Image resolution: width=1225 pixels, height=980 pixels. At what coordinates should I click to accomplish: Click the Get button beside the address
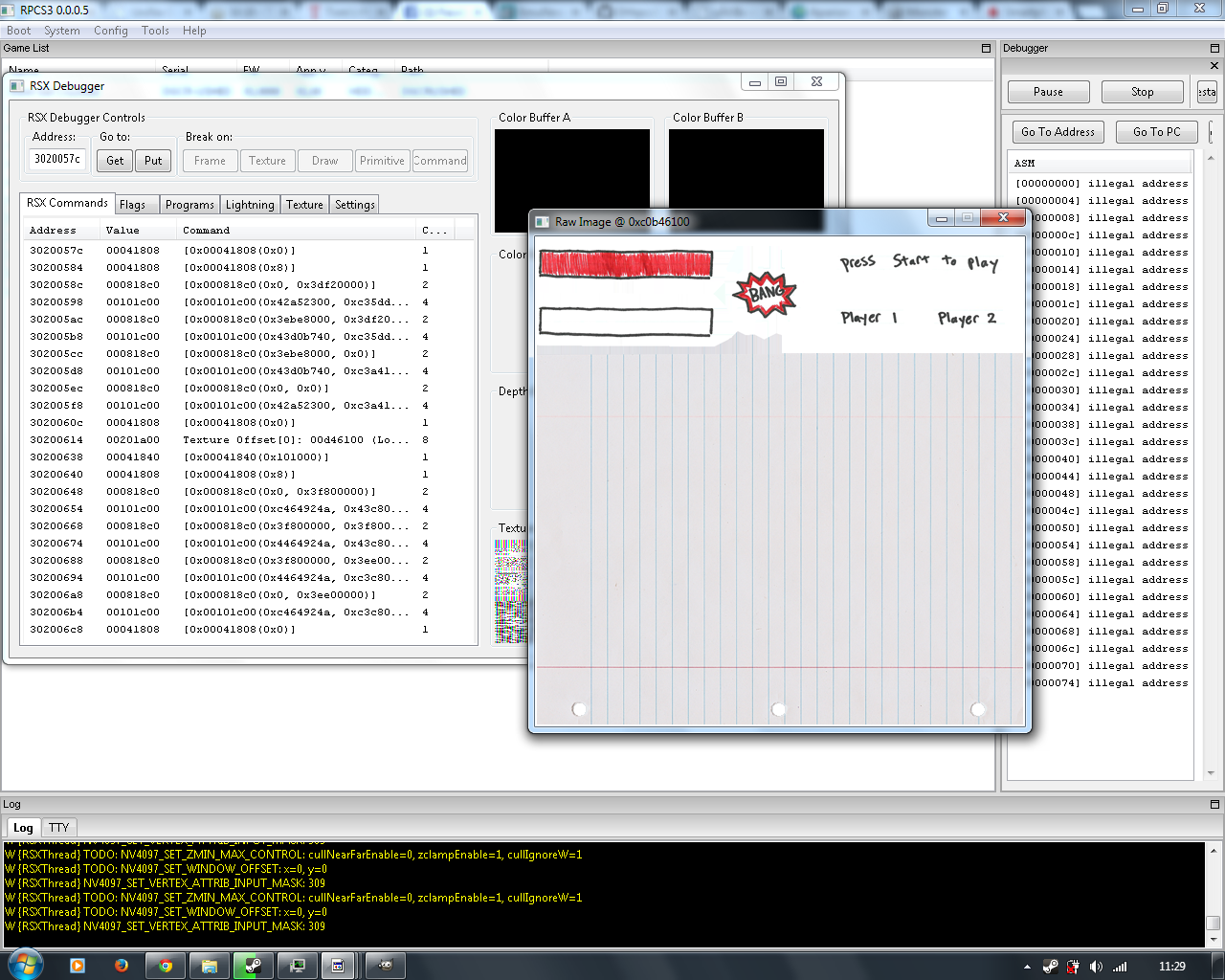tap(115, 161)
